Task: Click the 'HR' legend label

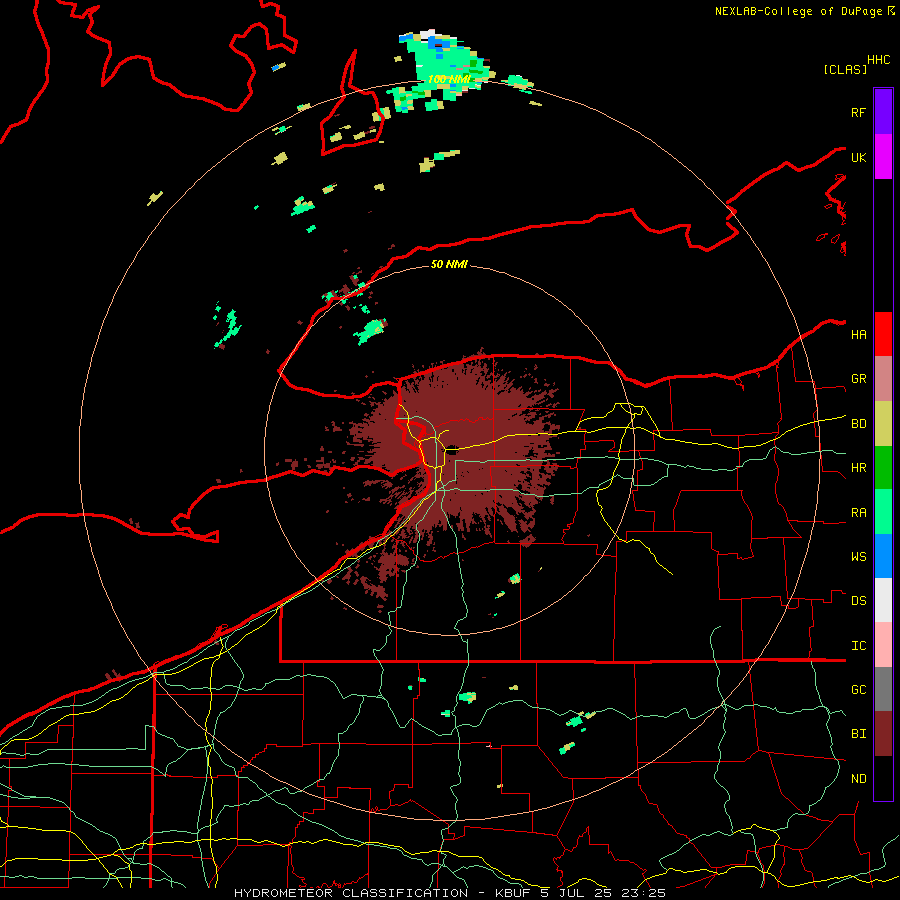Action: point(858,468)
